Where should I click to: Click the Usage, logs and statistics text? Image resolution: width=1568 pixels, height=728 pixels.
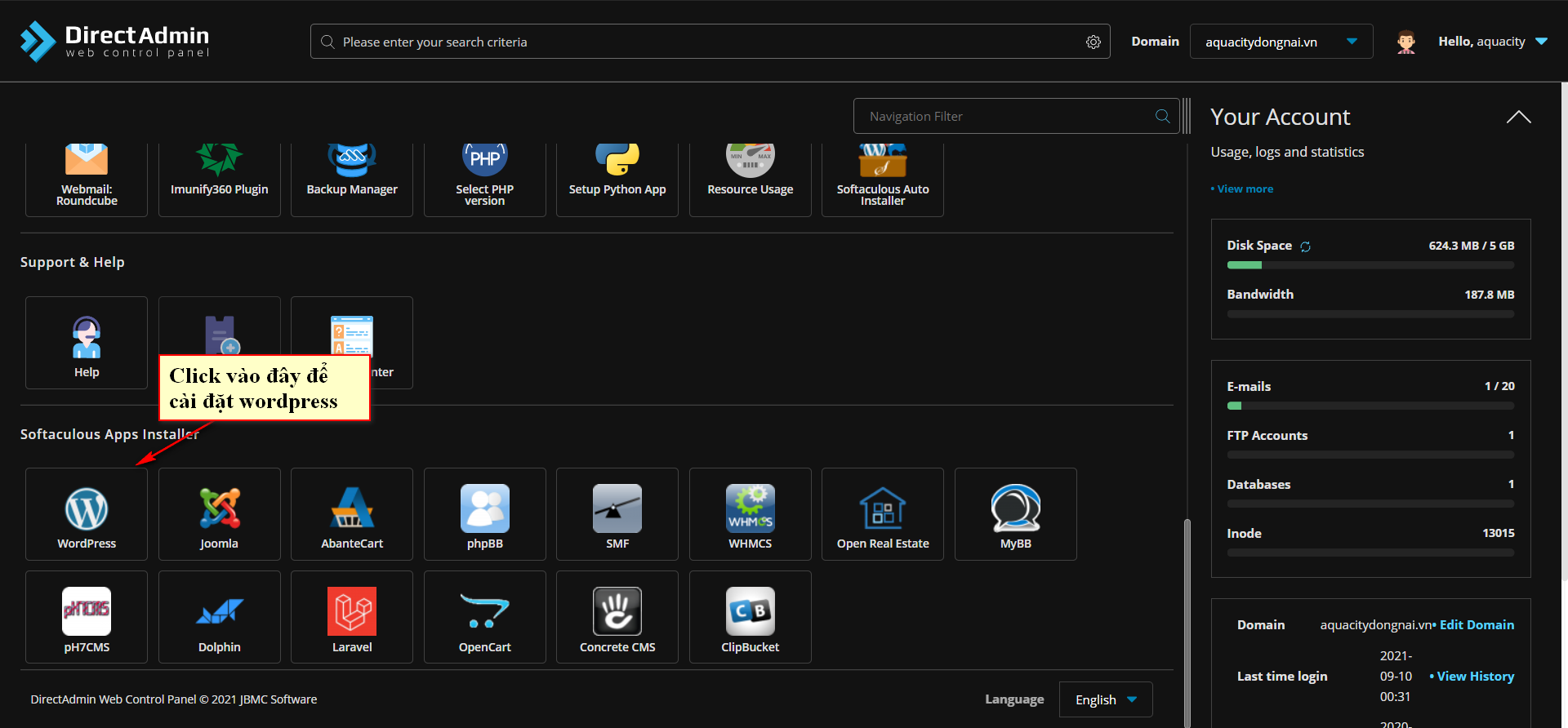[x=1287, y=152]
